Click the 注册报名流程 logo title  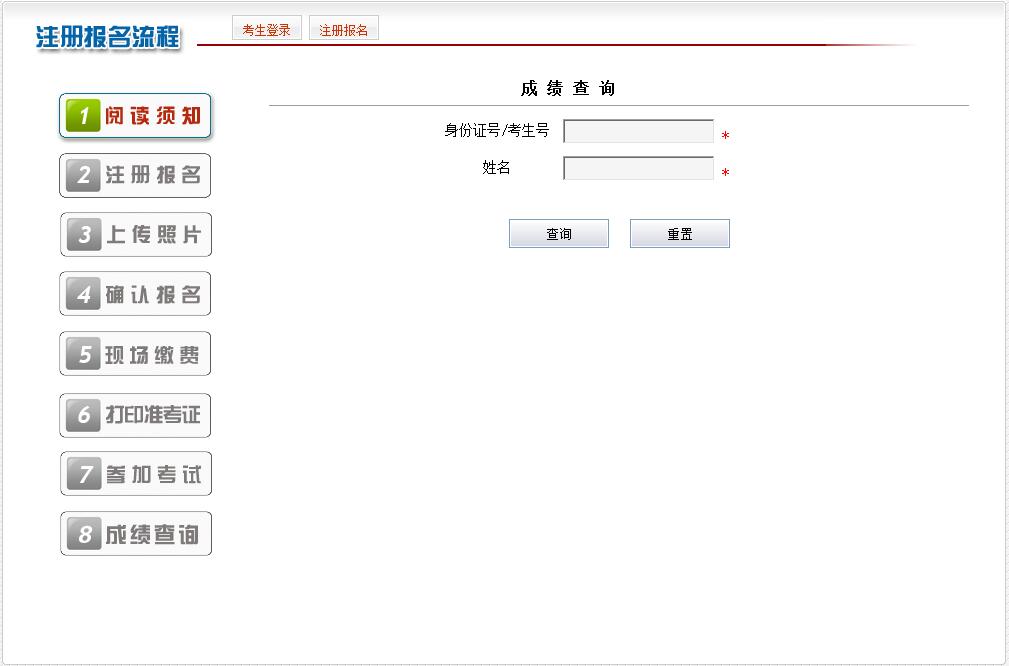click(x=108, y=37)
